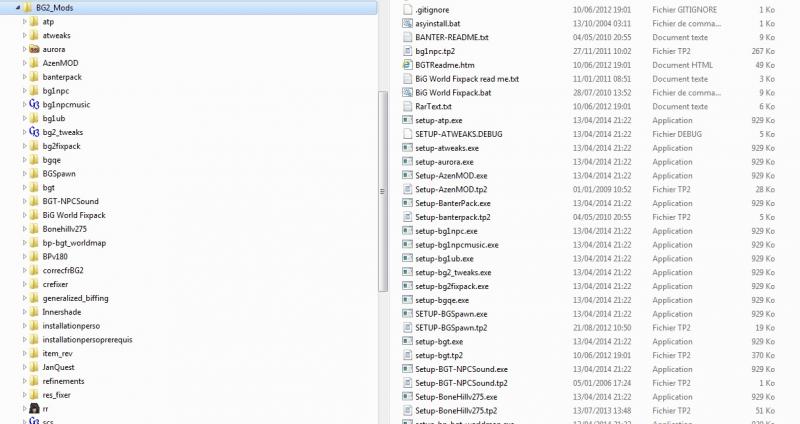
Task: Click the bg2_tweaks G3 icon in tree
Action: [x=34, y=132]
